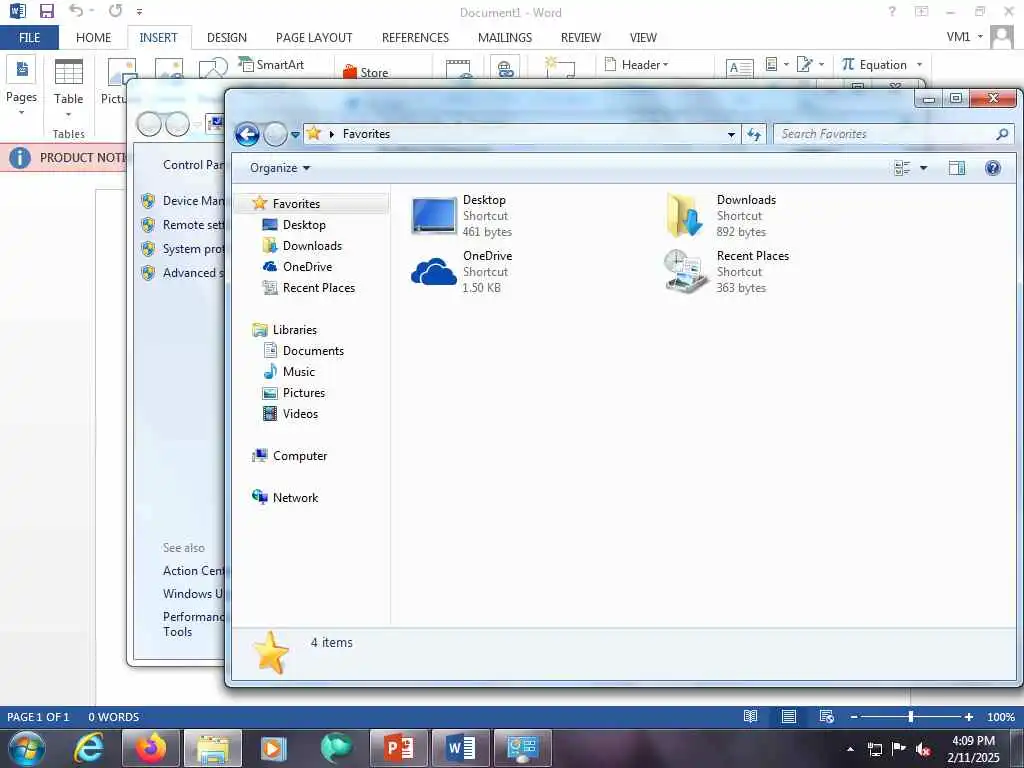The width and height of the screenshot is (1024, 768).
Task: Switch Word to Print Layout view
Action: point(788,716)
